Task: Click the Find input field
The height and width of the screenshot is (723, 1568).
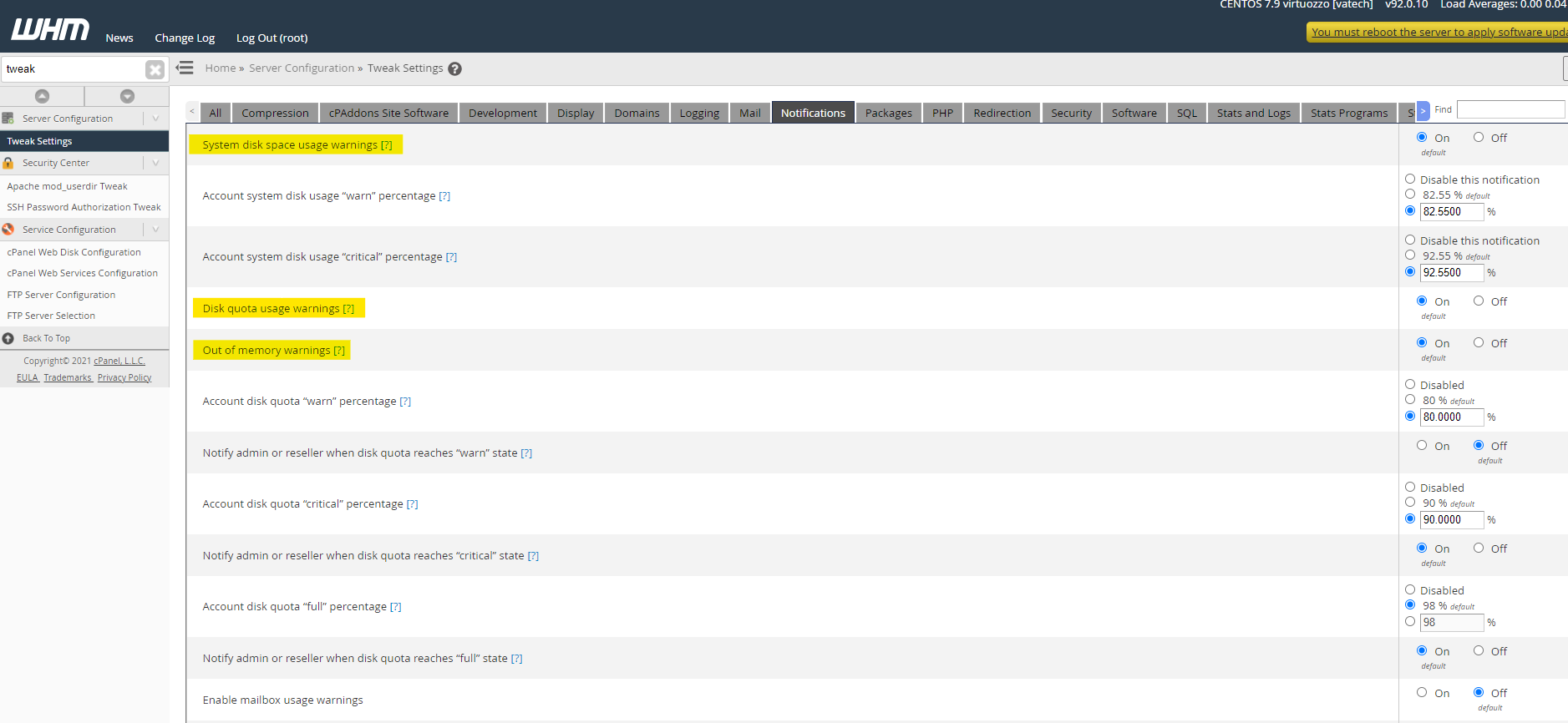Action: click(1510, 109)
